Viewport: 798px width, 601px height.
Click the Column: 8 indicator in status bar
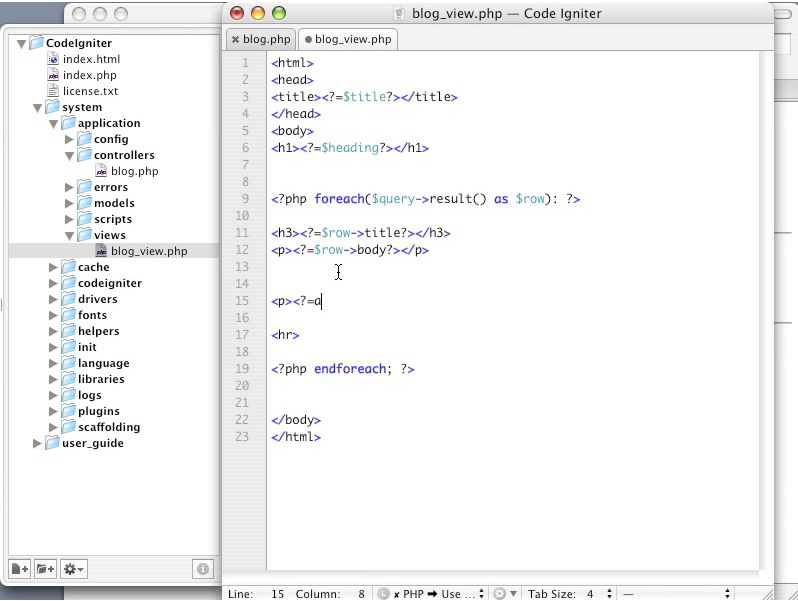point(330,594)
